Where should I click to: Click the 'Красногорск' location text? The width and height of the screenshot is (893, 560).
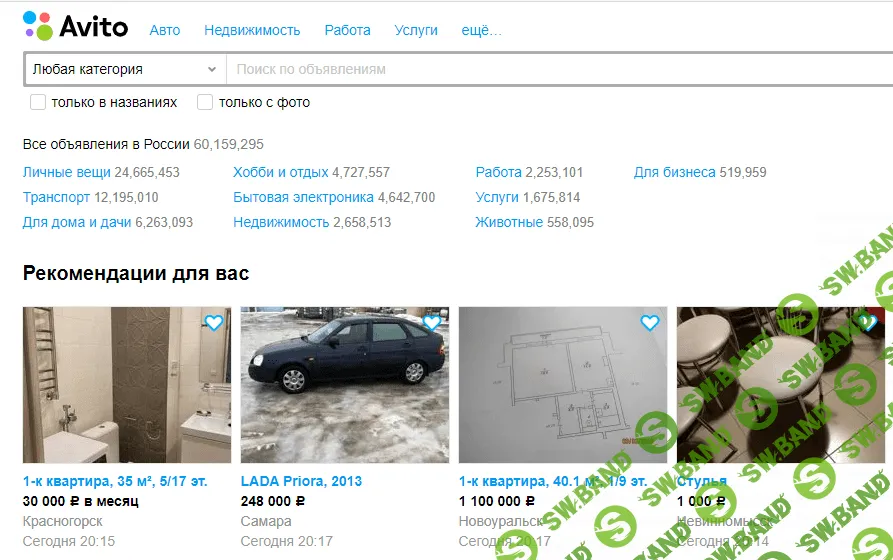(63, 521)
